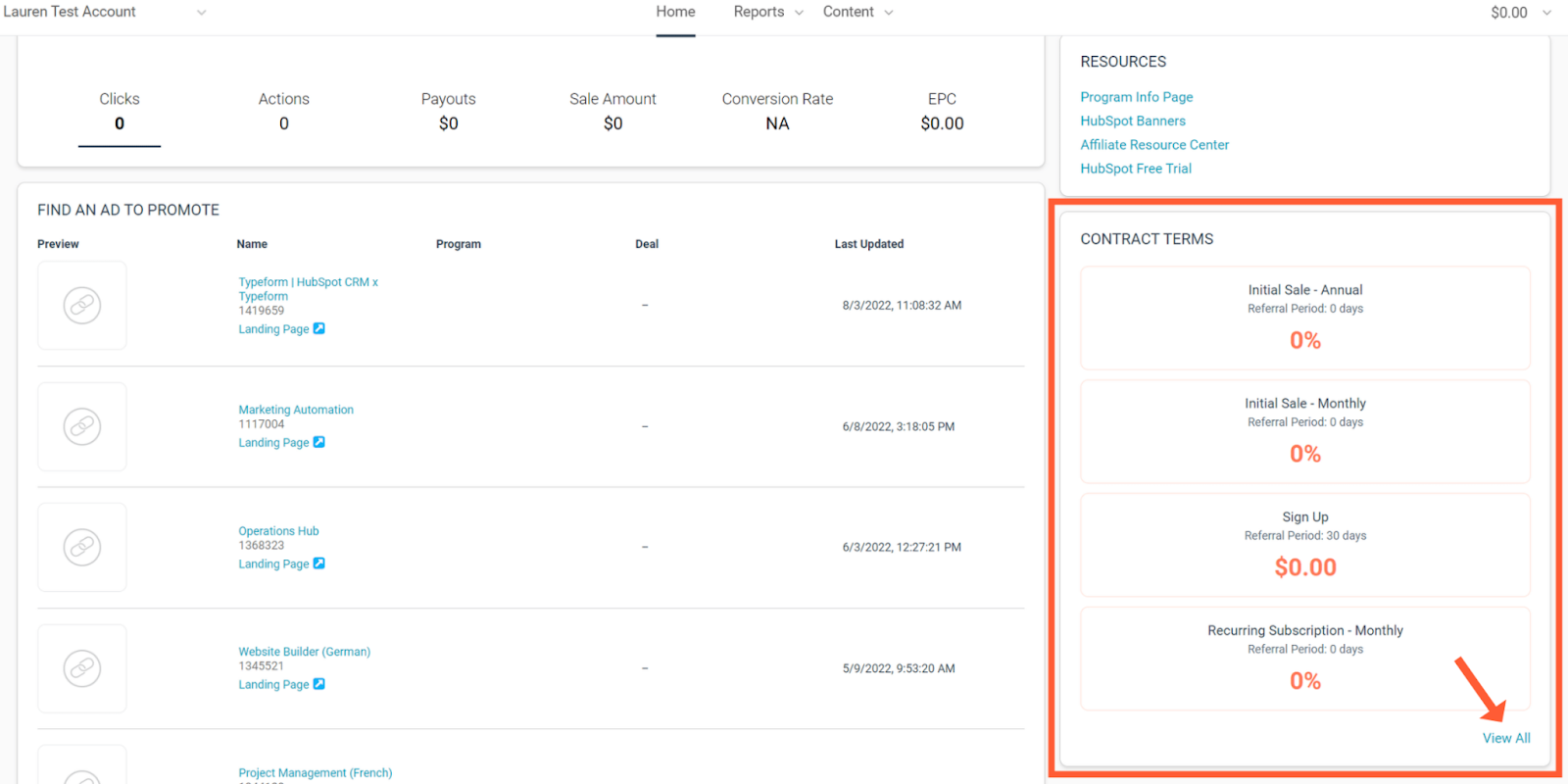Click the Name column header
1568x784 pixels.
[x=252, y=244]
